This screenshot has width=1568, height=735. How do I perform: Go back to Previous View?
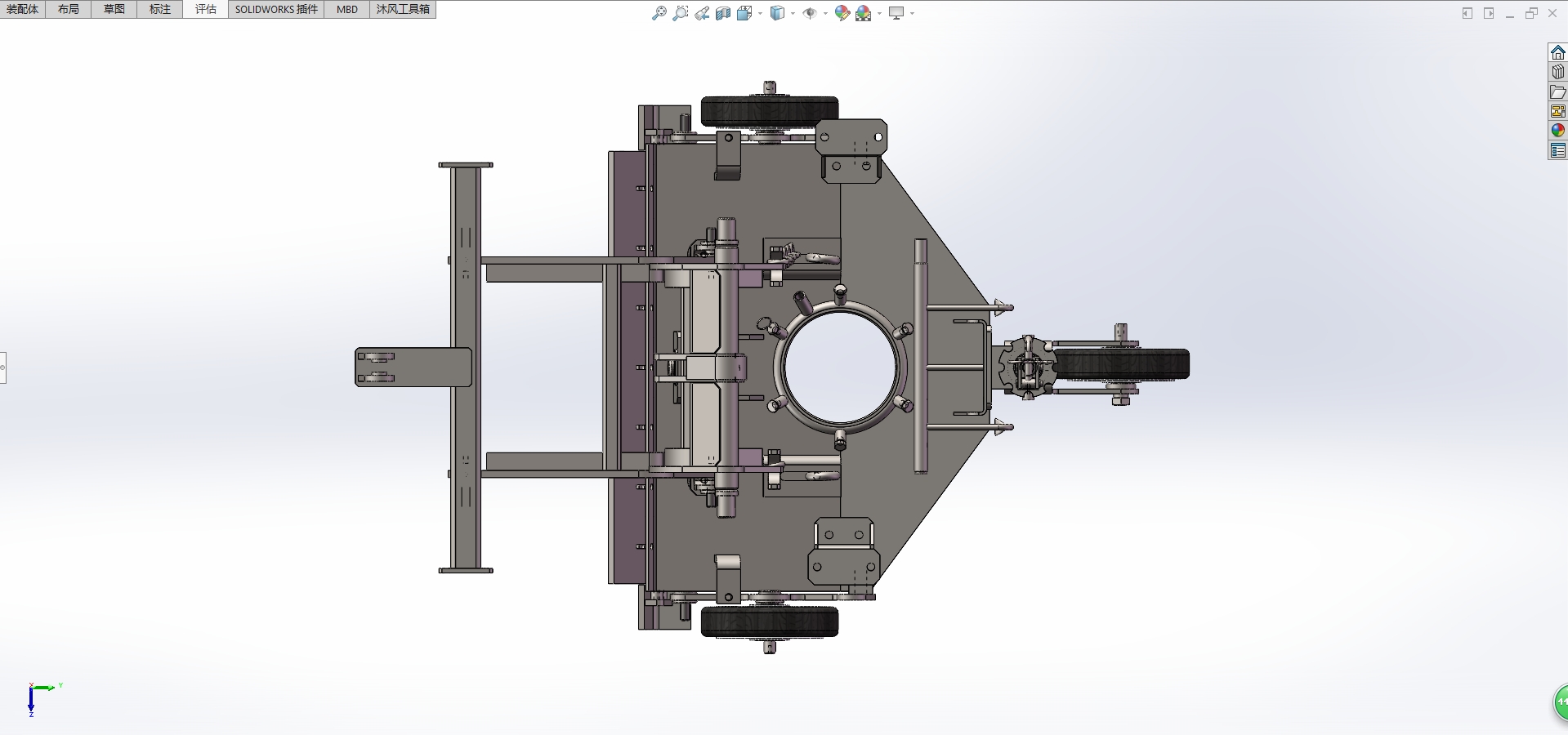pyautogui.click(x=702, y=13)
